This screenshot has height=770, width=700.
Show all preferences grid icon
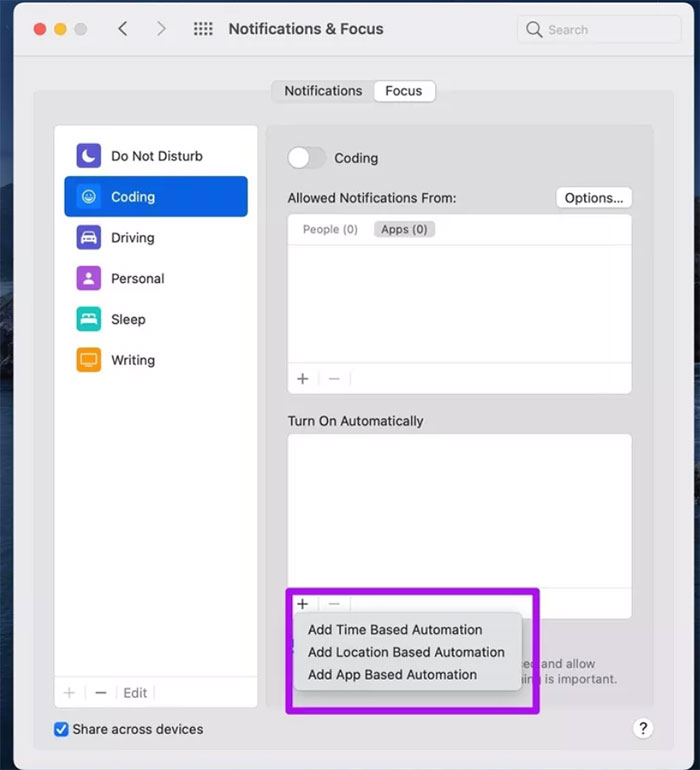[x=203, y=29]
